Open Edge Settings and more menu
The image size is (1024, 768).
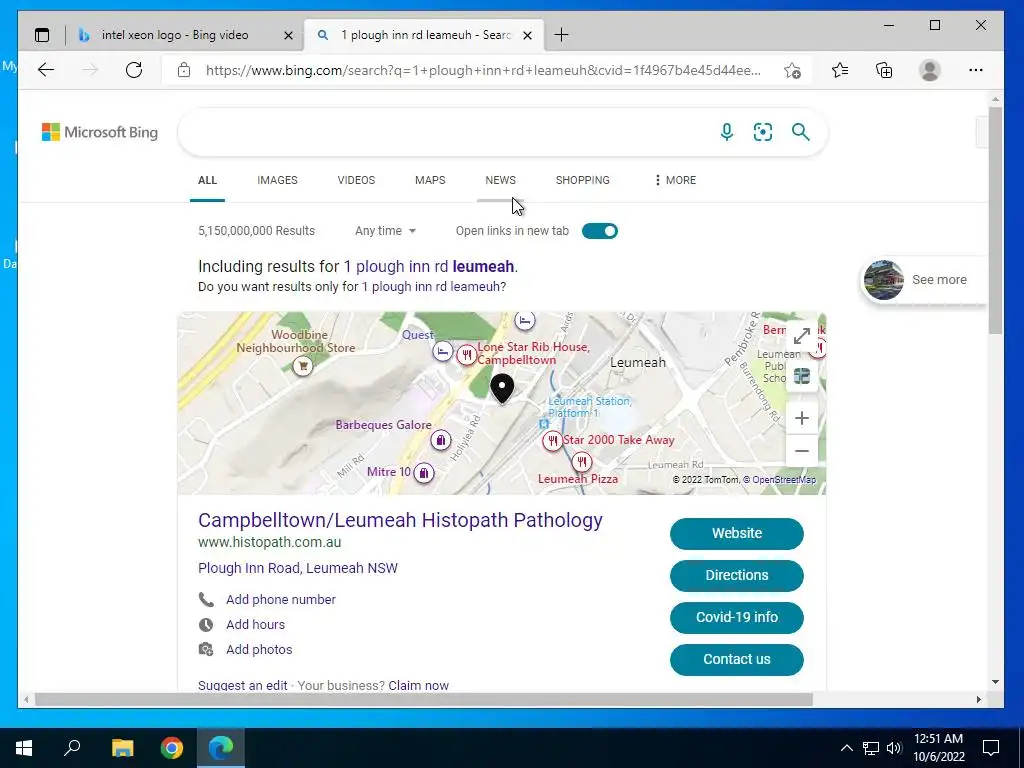(976, 70)
